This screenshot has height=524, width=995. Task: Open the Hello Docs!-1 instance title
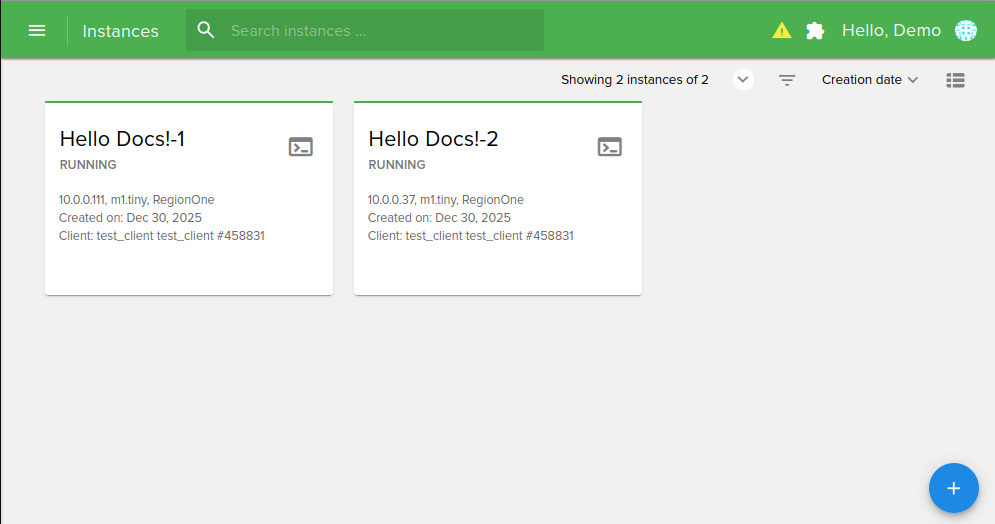coord(122,139)
